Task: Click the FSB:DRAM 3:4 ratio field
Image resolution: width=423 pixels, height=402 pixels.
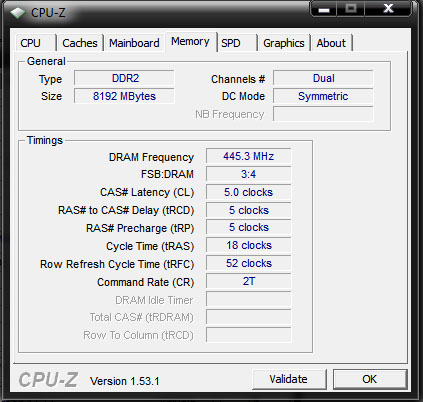Action: [249, 174]
